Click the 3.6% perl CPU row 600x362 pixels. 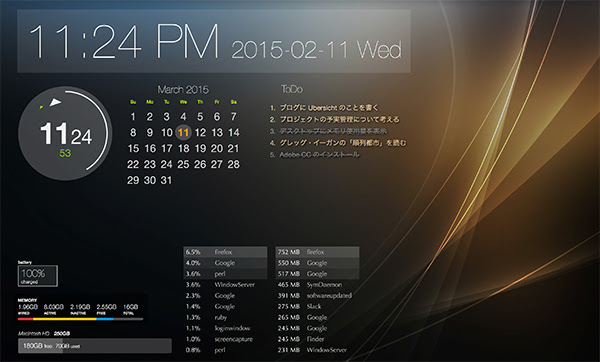[x=225, y=274]
